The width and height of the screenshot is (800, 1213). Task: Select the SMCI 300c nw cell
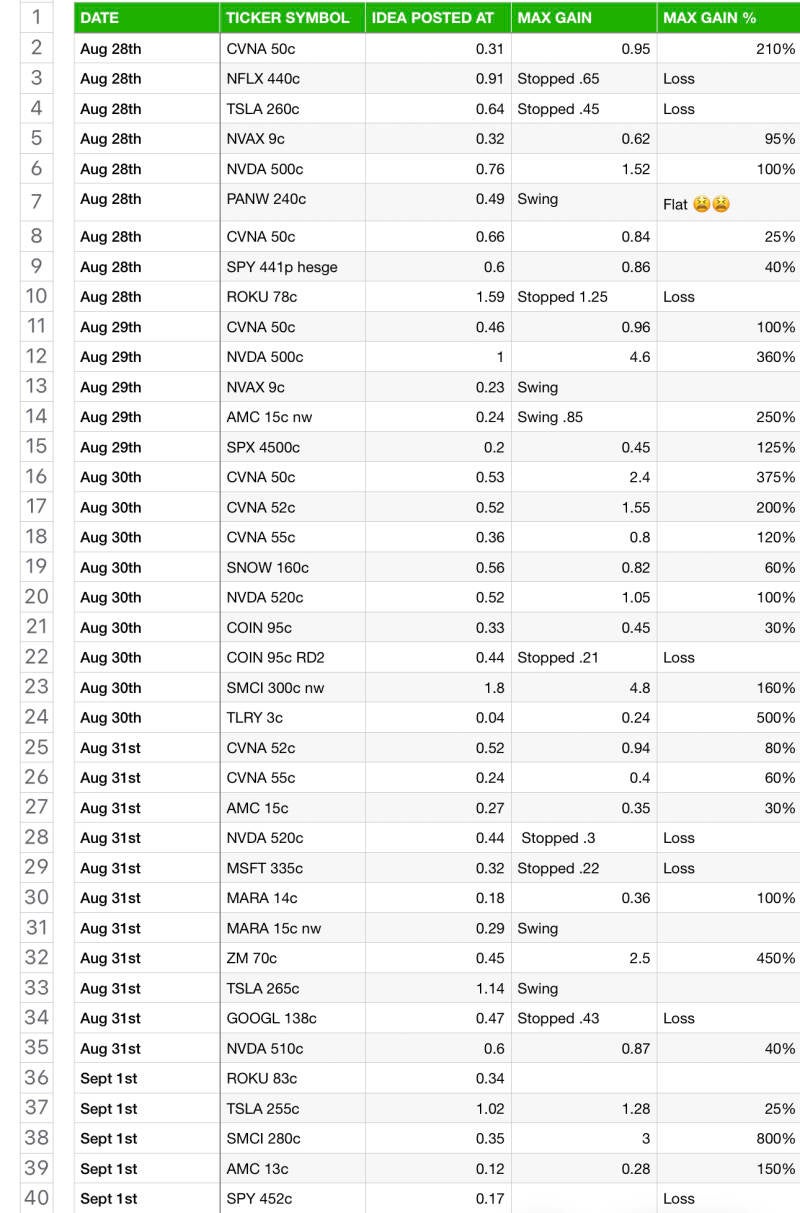291,688
